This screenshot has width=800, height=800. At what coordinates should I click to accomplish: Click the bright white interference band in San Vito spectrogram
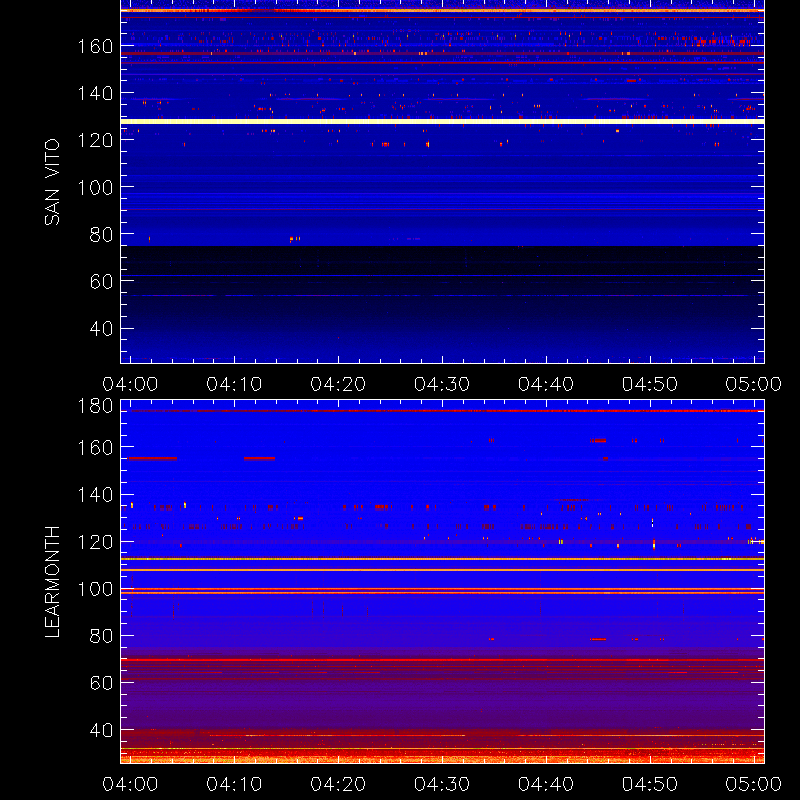click(x=442, y=121)
